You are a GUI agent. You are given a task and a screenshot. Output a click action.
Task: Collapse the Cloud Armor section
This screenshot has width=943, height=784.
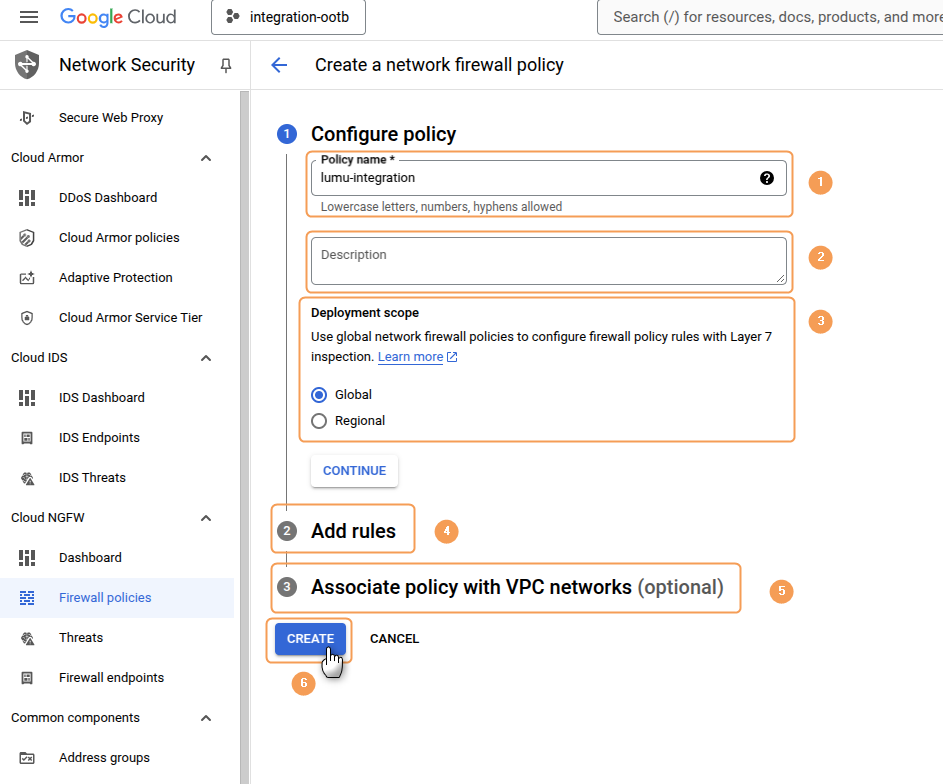(x=206, y=158)
